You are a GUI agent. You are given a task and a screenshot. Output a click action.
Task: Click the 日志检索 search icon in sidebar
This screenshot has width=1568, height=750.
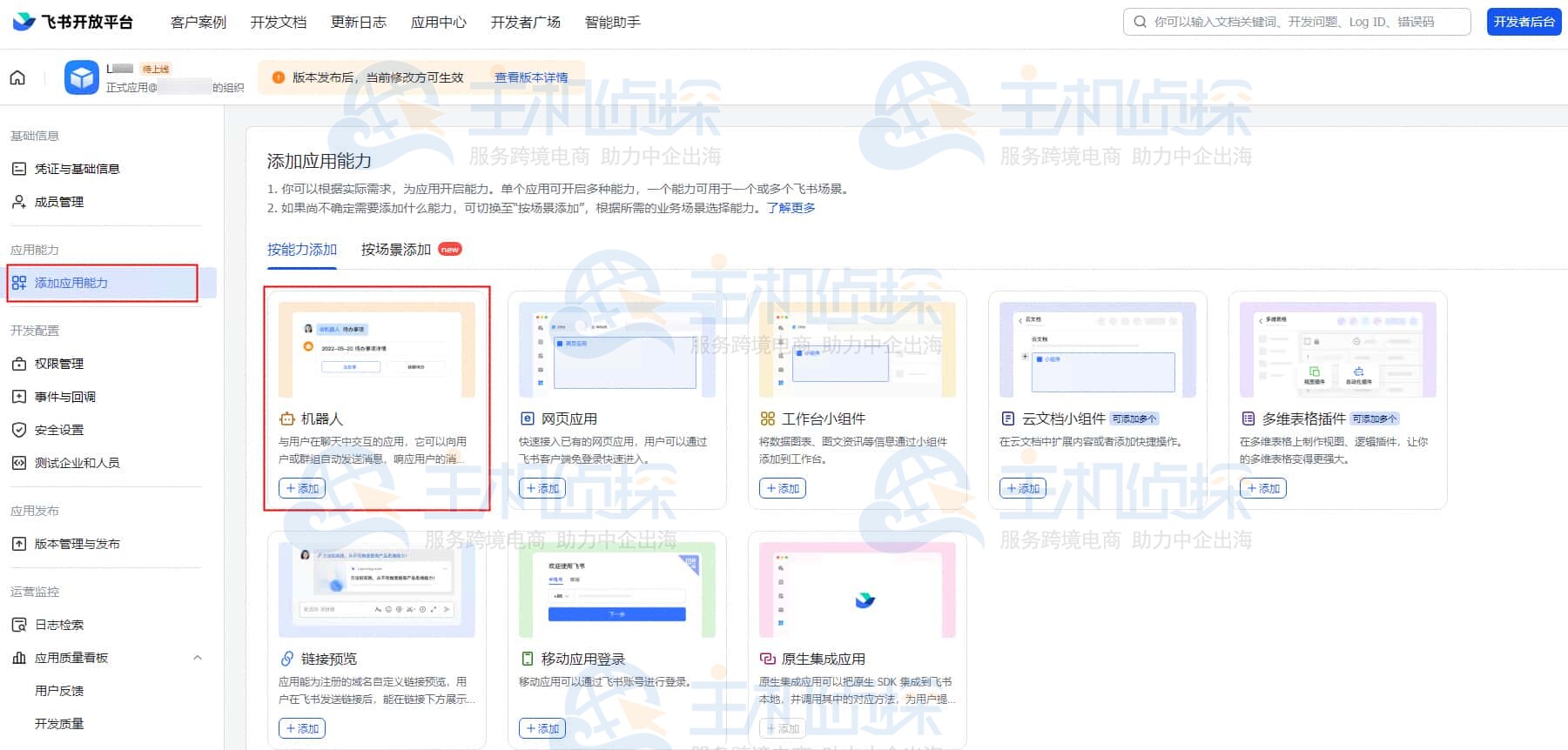point(19,625)
